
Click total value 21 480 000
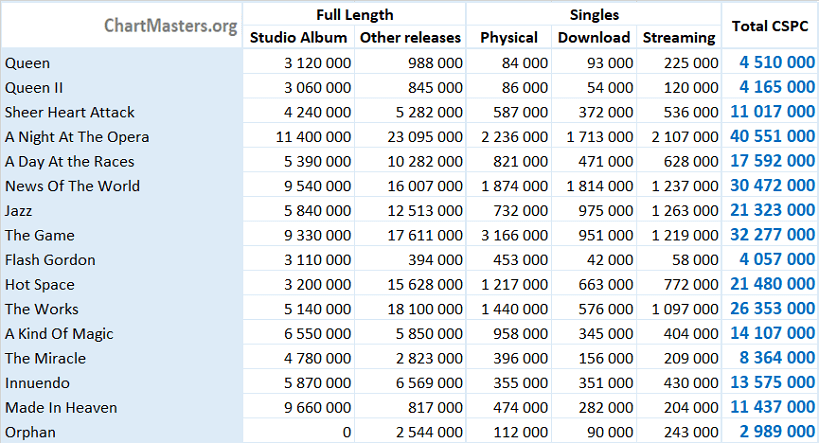click(773, 284)
